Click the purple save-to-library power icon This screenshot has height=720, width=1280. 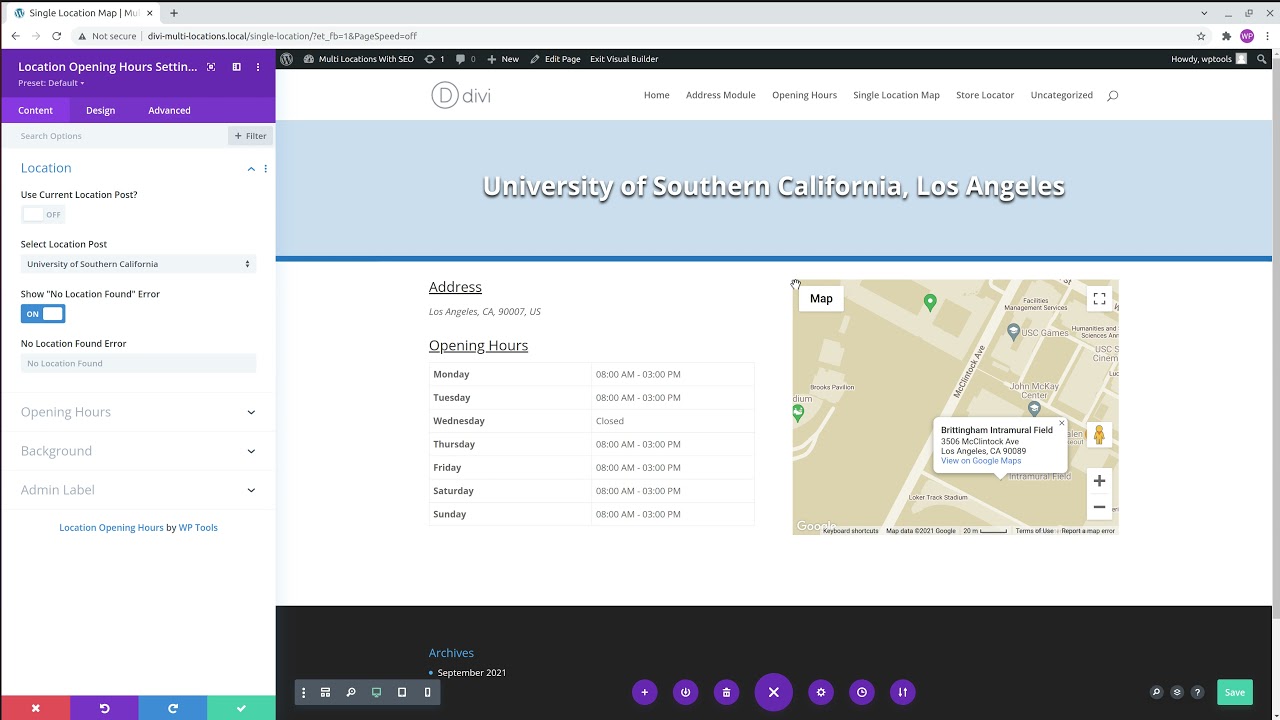click(685, 692)
